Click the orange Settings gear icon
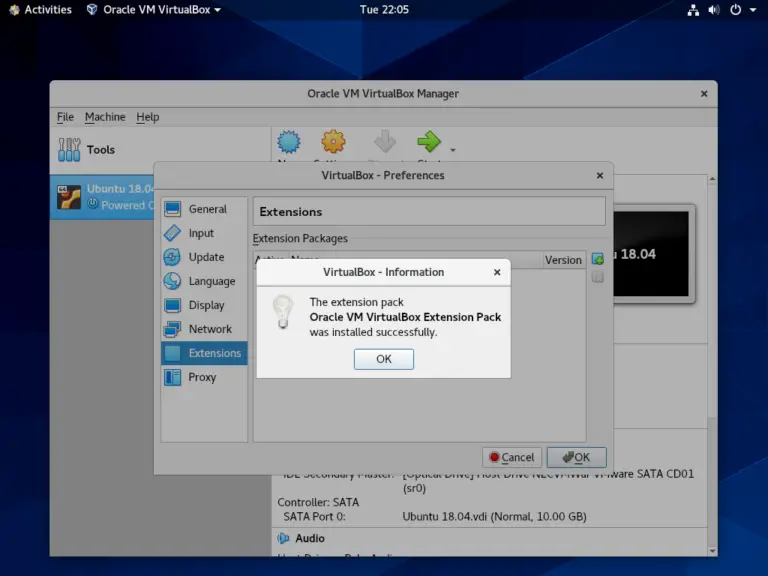 tap(333, 142)
